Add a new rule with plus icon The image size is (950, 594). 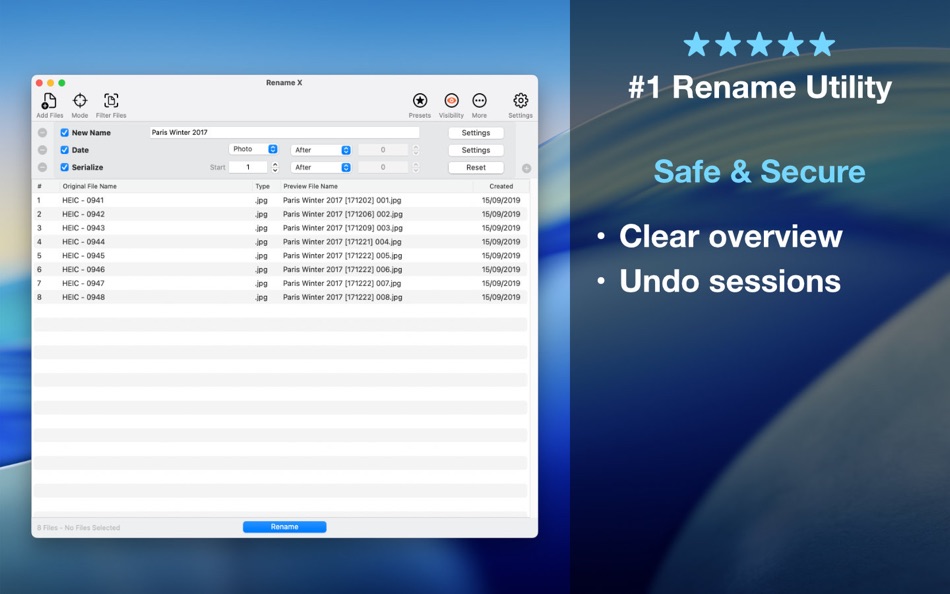pyautogui.click(x=526, y=169)
